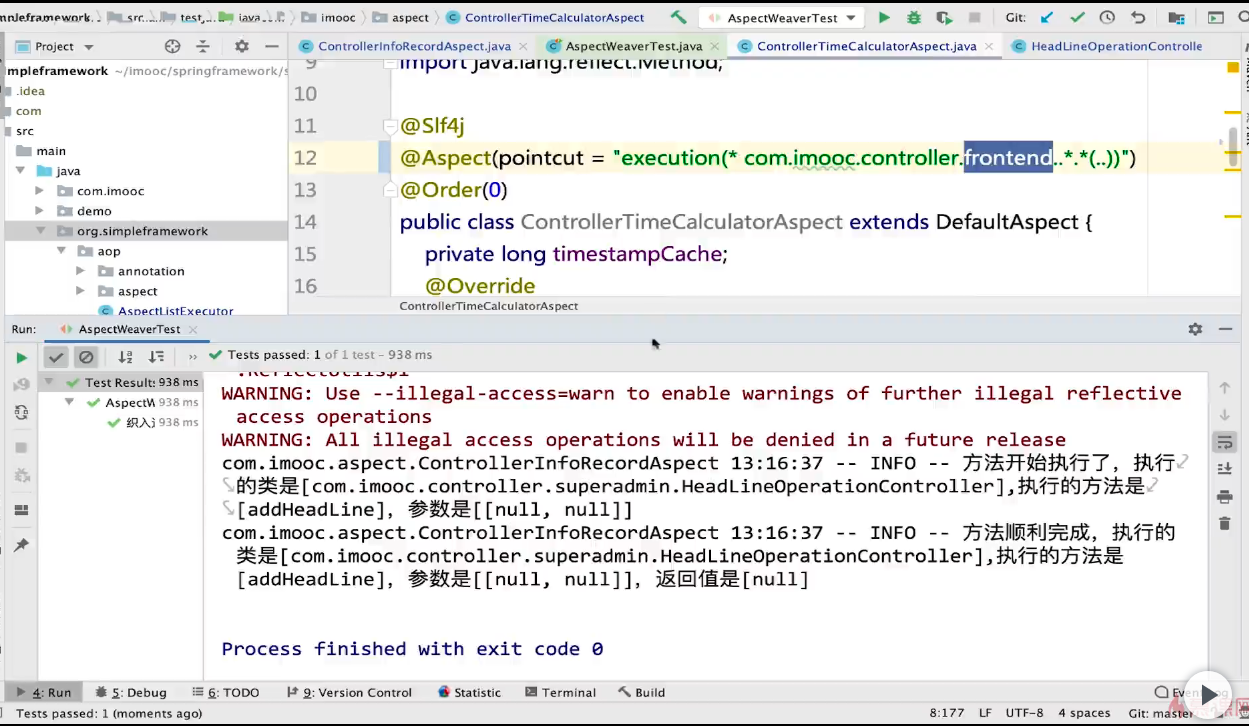The width and height of the screenshot is (1249, 726).
Task: Hide the Project panel with the minus icon
Action: coord(271,46)
